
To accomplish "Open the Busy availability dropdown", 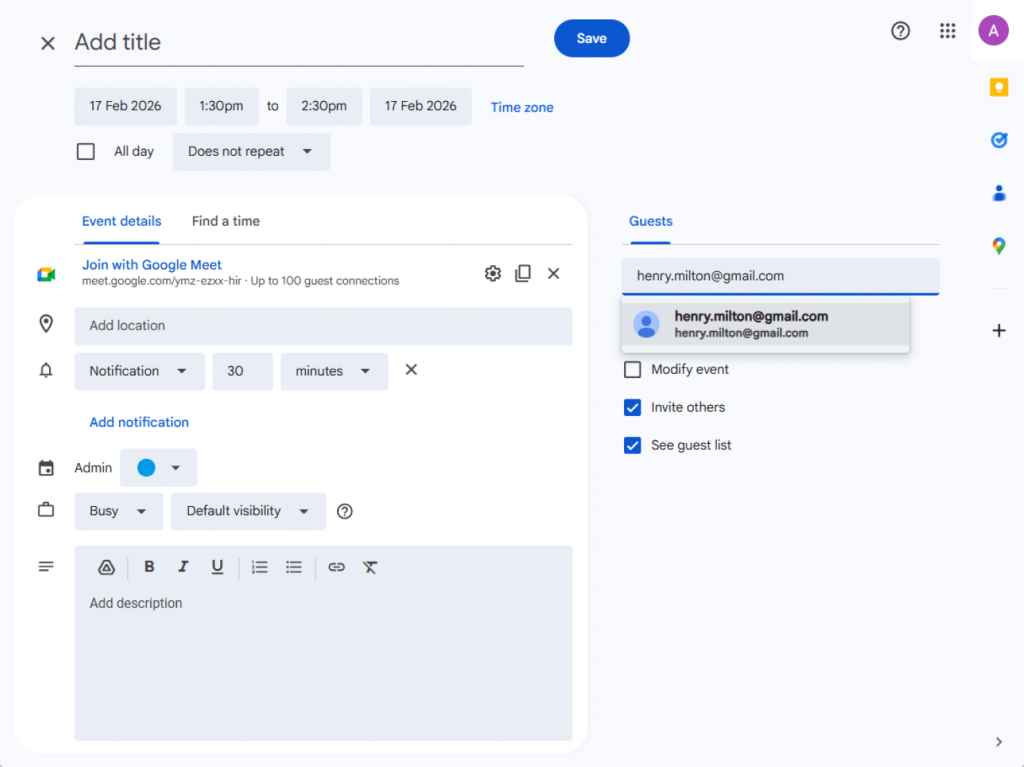I will coord(118,511).
